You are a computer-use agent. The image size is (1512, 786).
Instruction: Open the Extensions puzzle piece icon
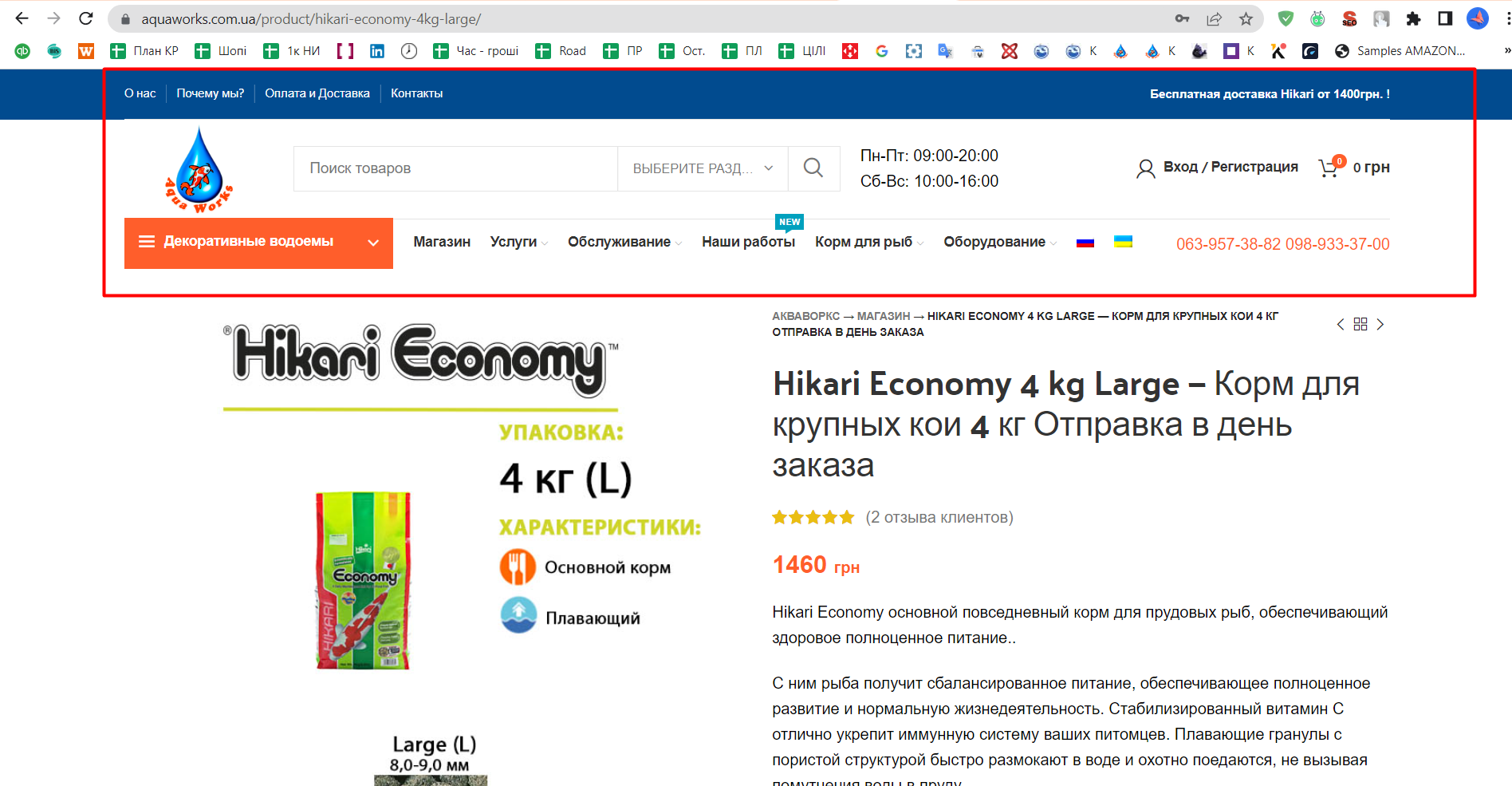click(1413, 18)
